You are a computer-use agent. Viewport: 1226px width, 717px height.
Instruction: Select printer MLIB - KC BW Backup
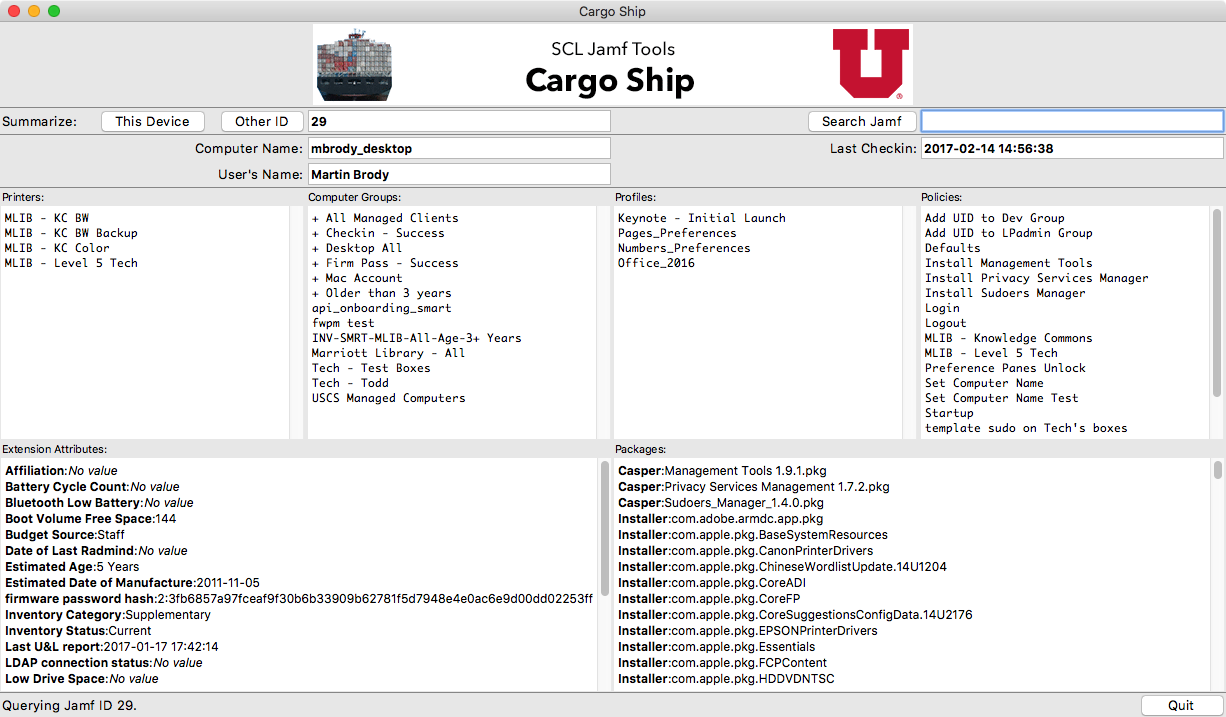pos(71,233)
